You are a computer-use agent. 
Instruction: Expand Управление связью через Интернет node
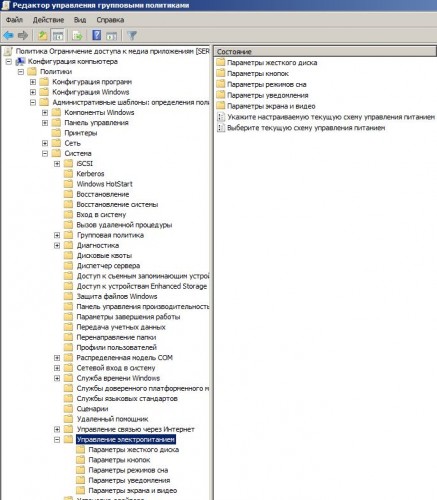pos(57,429)
